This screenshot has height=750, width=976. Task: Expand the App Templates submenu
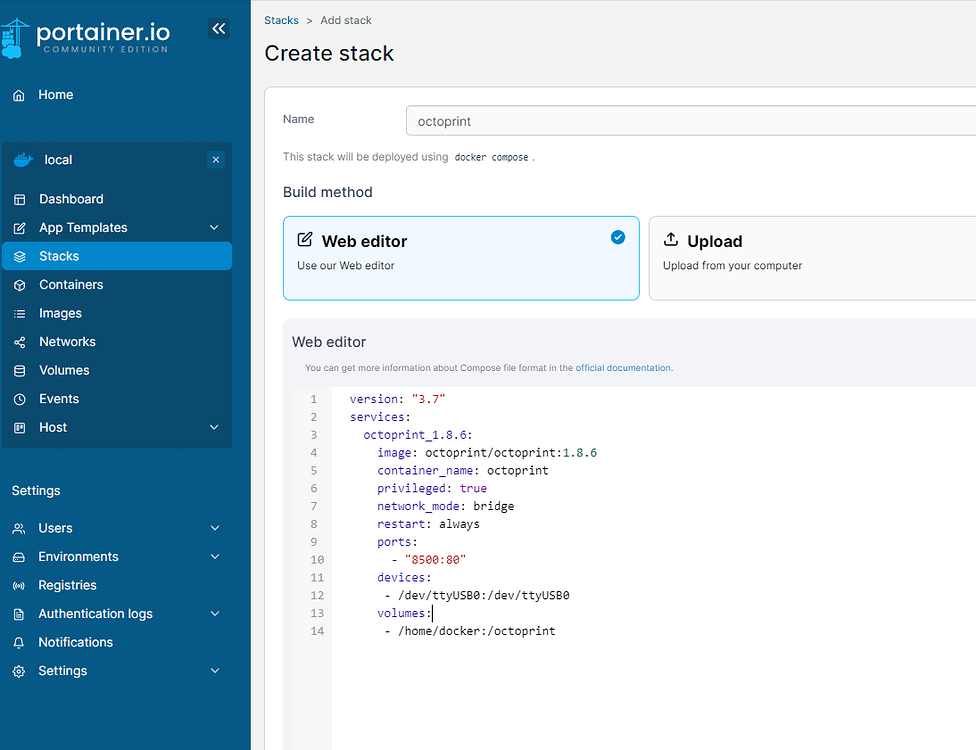(x=214, y=228)
